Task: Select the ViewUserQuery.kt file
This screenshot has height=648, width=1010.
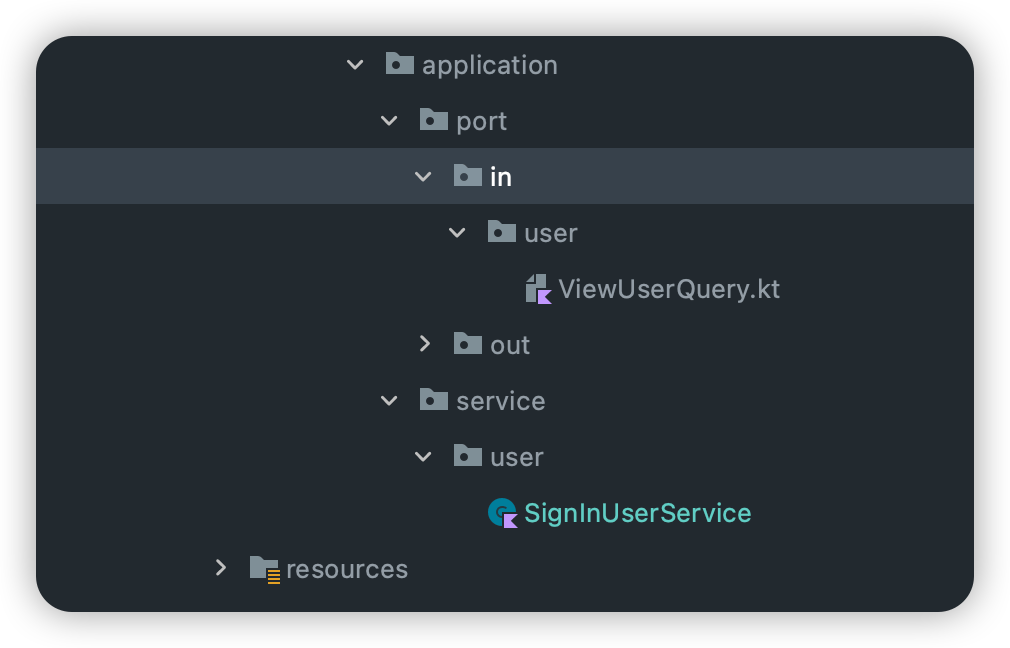Action: pyautogui.click(x=669, y=290)
